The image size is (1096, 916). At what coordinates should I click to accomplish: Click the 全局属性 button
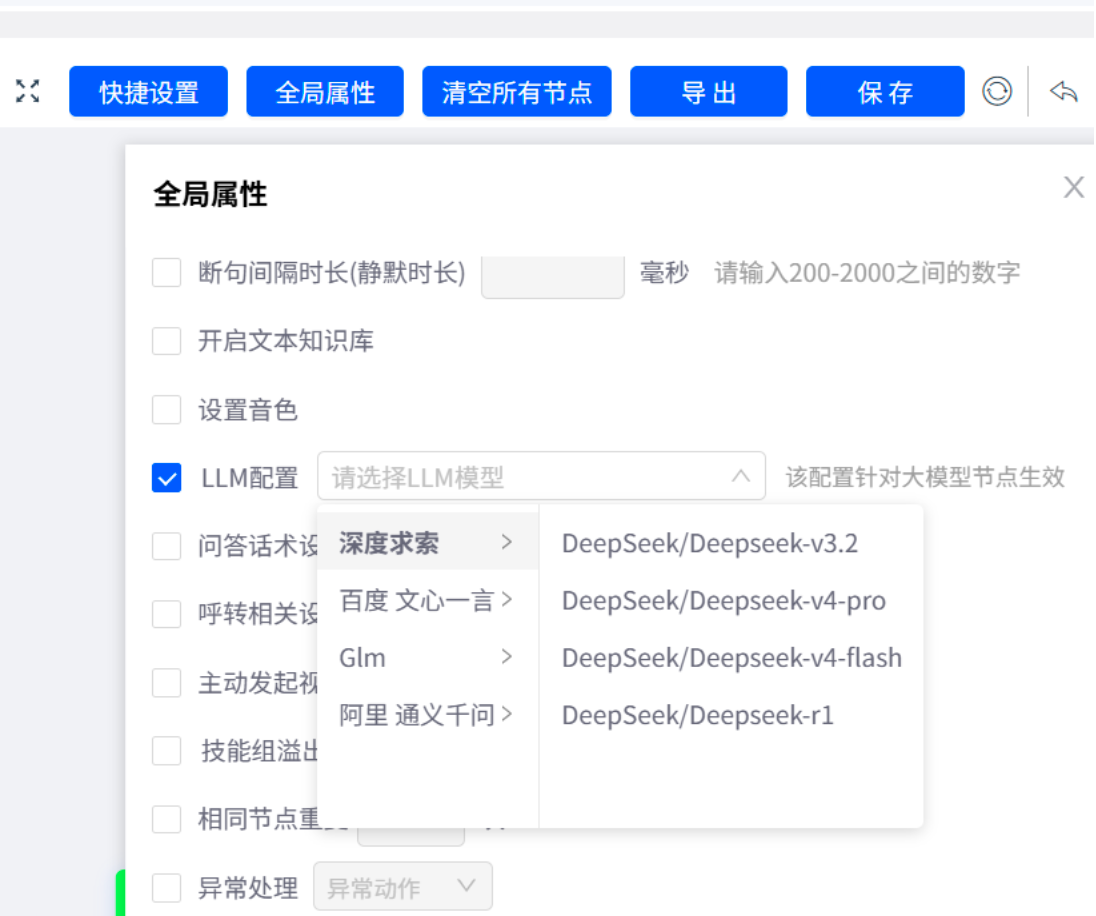[x=325, y=92]
